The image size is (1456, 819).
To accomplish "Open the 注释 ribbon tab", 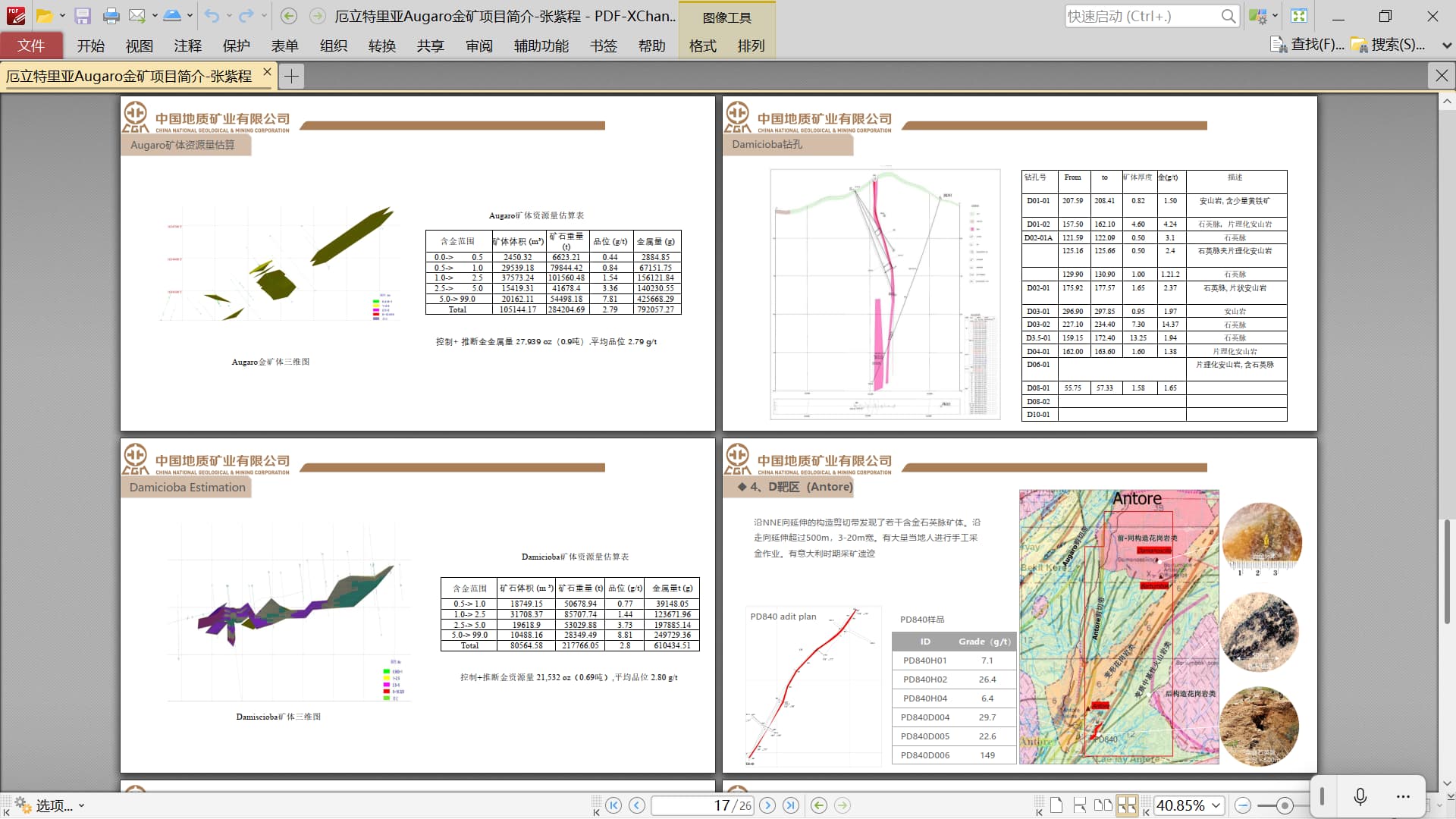I will tap(187, 45).
